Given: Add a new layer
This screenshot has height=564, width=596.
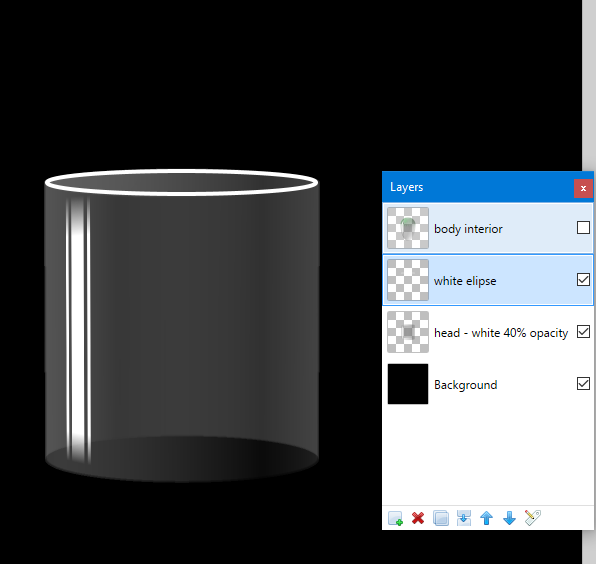Looking at the screenshot, I should click(x=395, y=518).
